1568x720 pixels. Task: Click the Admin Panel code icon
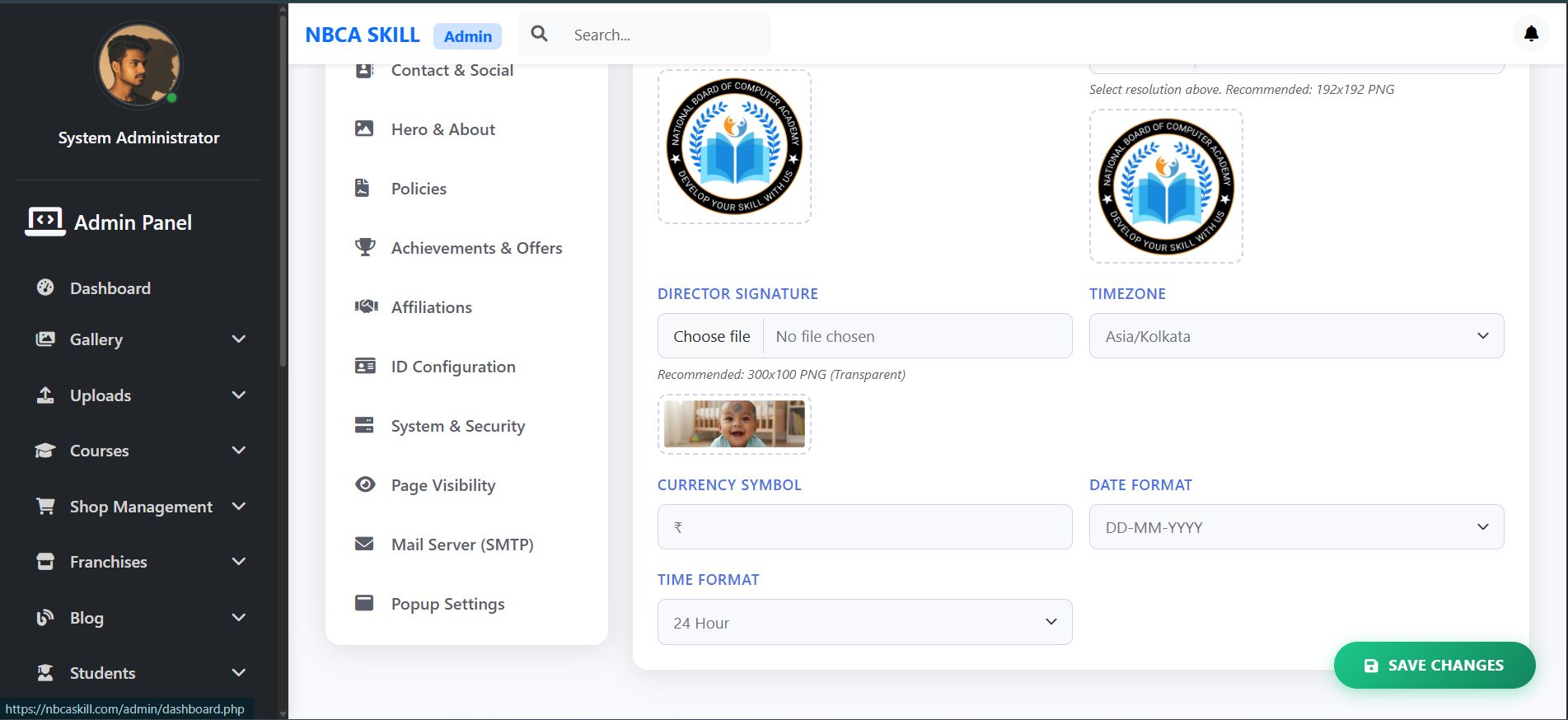click(x=45, y=221)
